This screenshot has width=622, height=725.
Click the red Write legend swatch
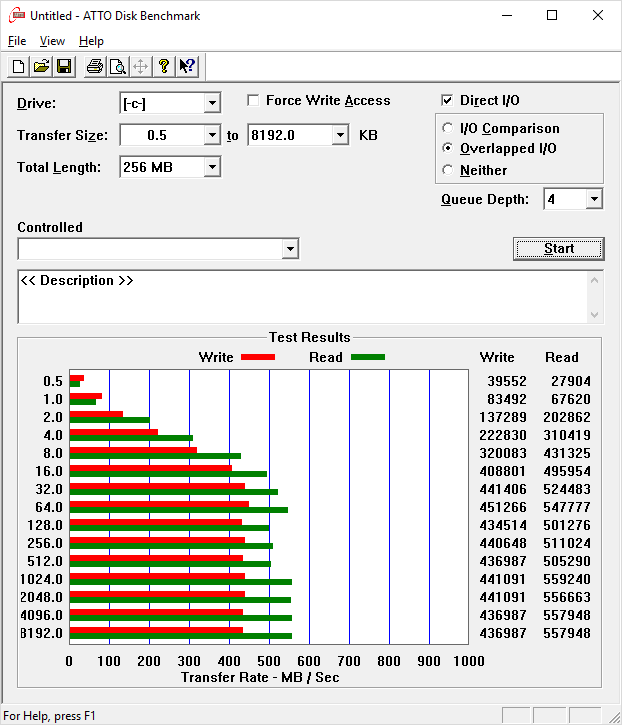[x=258, y=357]
